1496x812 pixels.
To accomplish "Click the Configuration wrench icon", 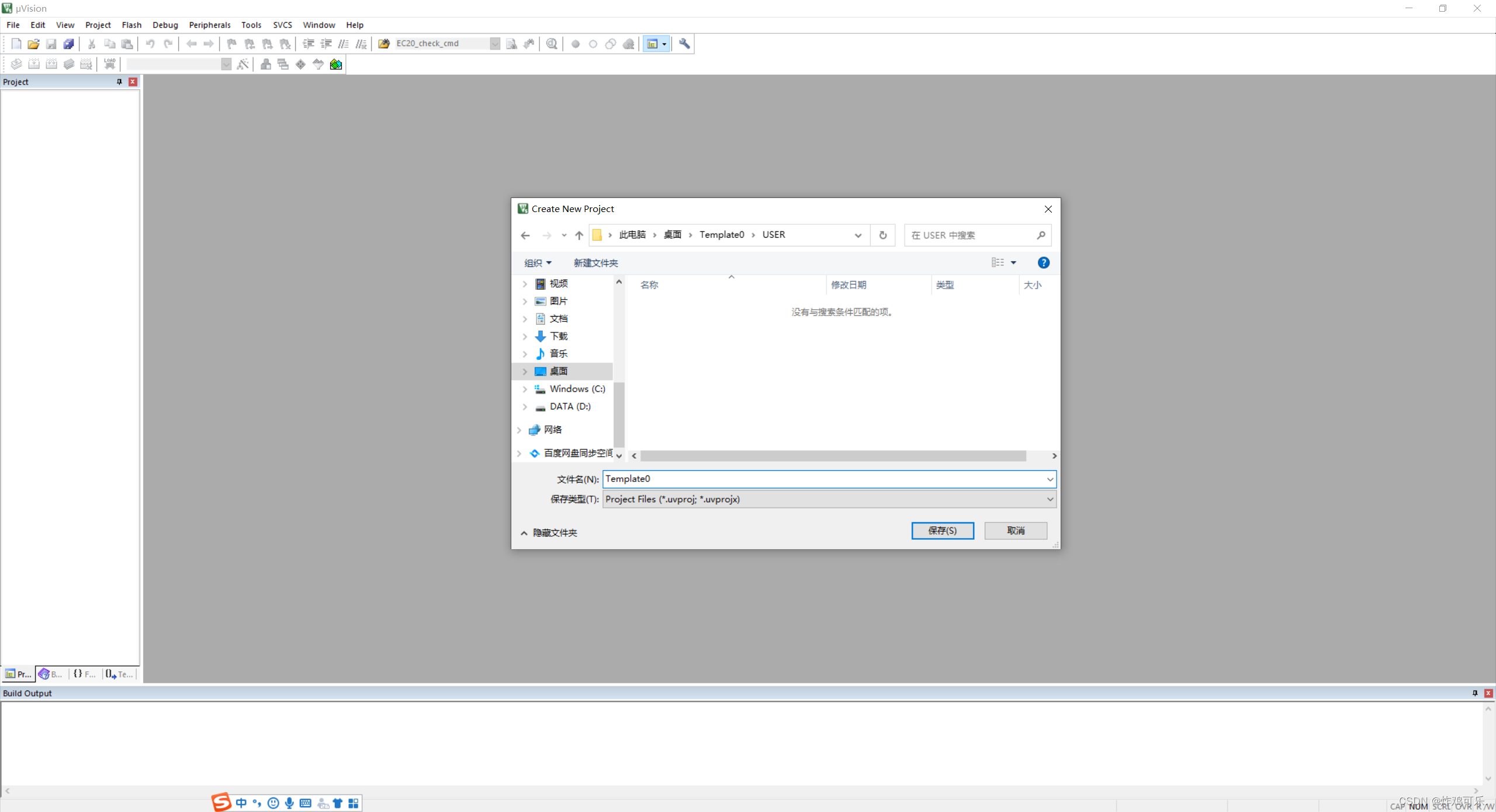I will tap(684, 44).
